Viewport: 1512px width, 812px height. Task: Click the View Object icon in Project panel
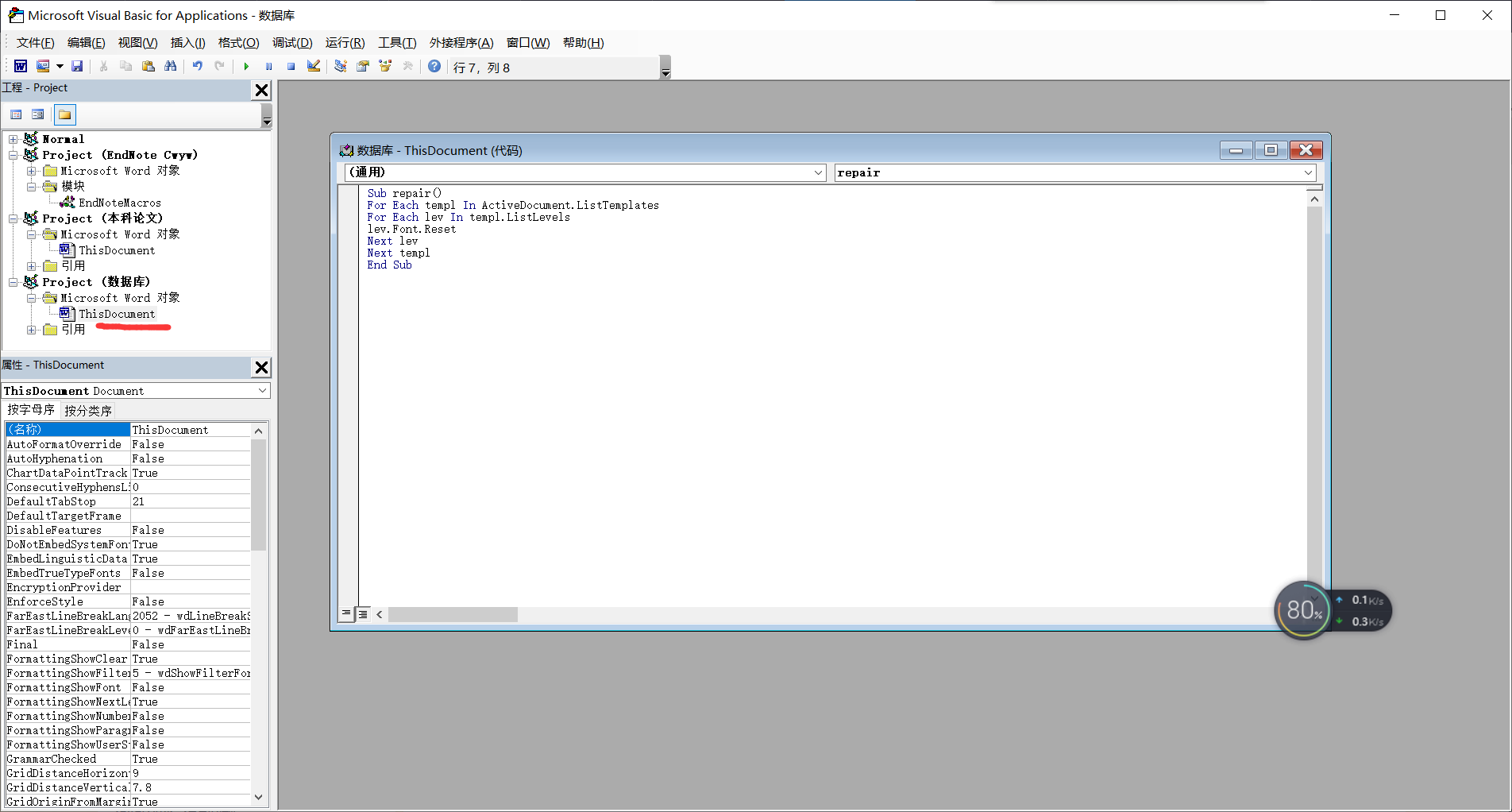pyautogui.click(x=37, y=114)
